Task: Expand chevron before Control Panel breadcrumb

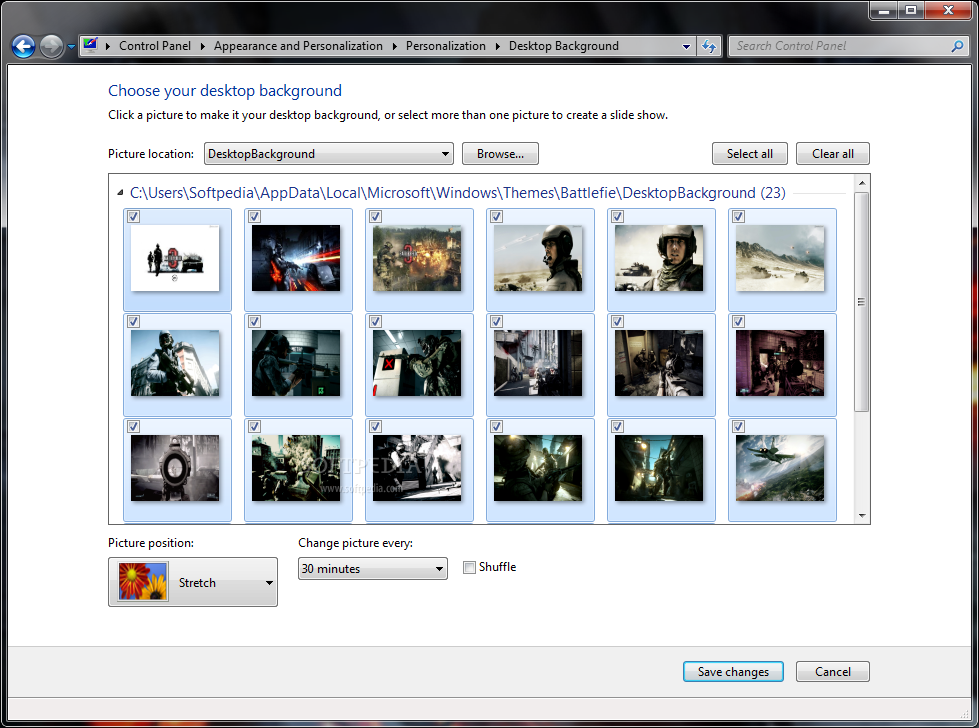Action: click(108, 46)
